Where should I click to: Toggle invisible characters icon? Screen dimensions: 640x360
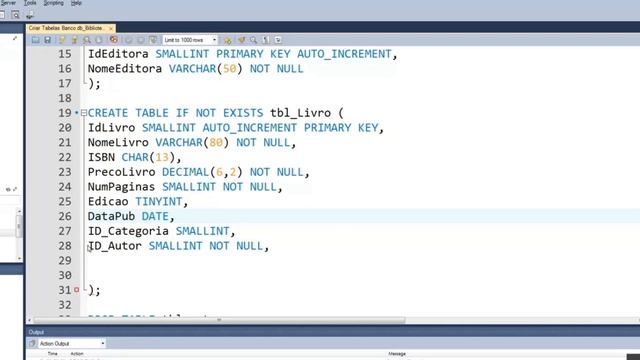tap(266, 40)
